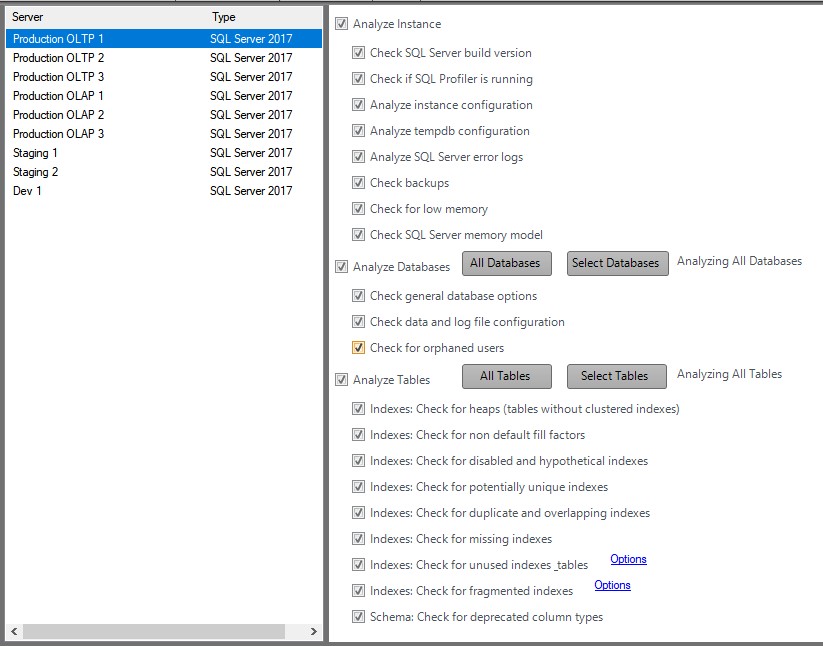This screenshot has width=823, height=646.
Task: Disable Analyze tempdb configuration option
Action: pyautogui.click(x=359, y=131)
